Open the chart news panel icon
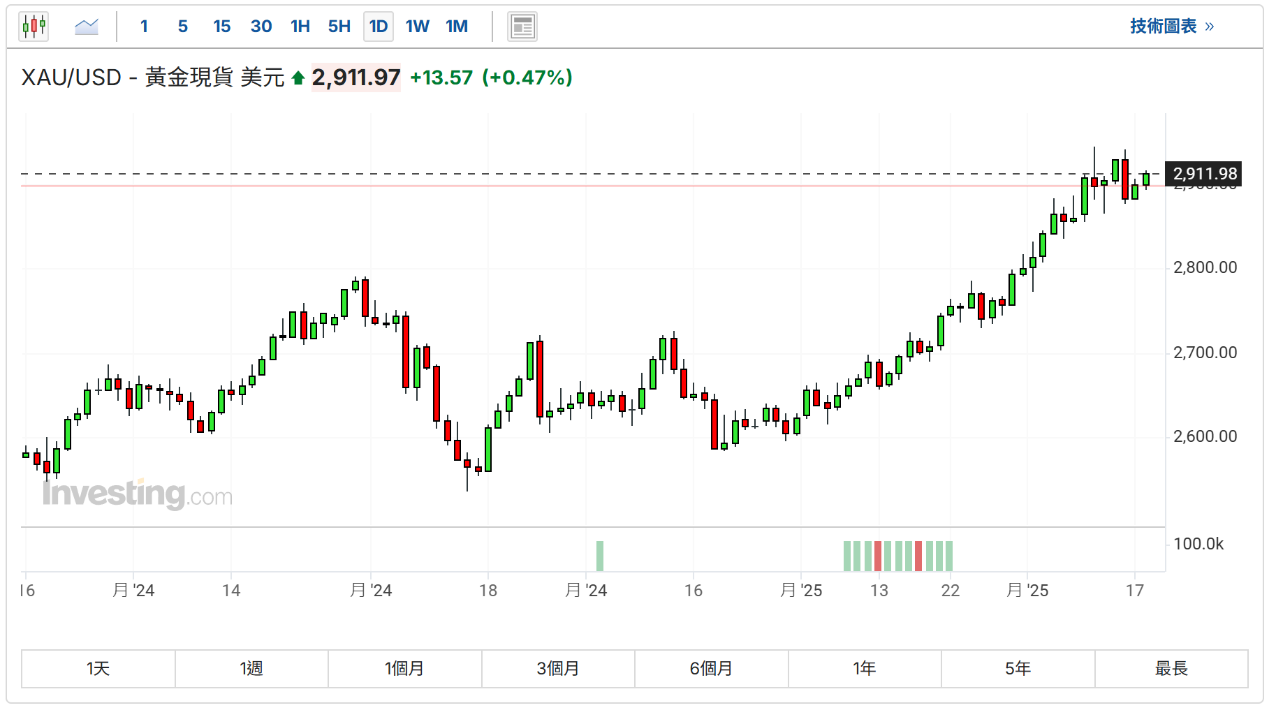This screenshot has height=710, width=1269. tap(522, 26)
